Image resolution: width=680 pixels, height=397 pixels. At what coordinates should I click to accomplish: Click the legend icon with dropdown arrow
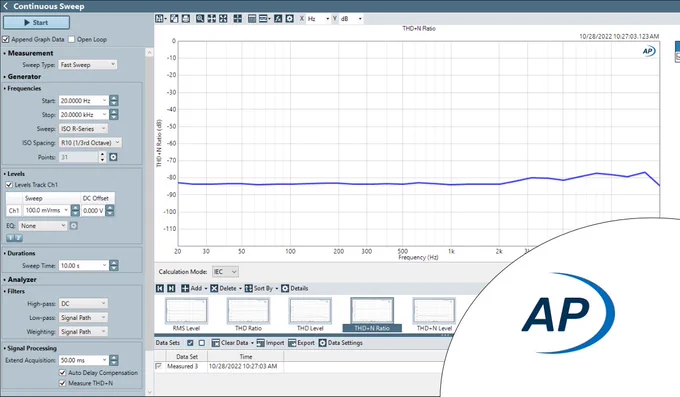pyautogui.click(x=265, y=19)
